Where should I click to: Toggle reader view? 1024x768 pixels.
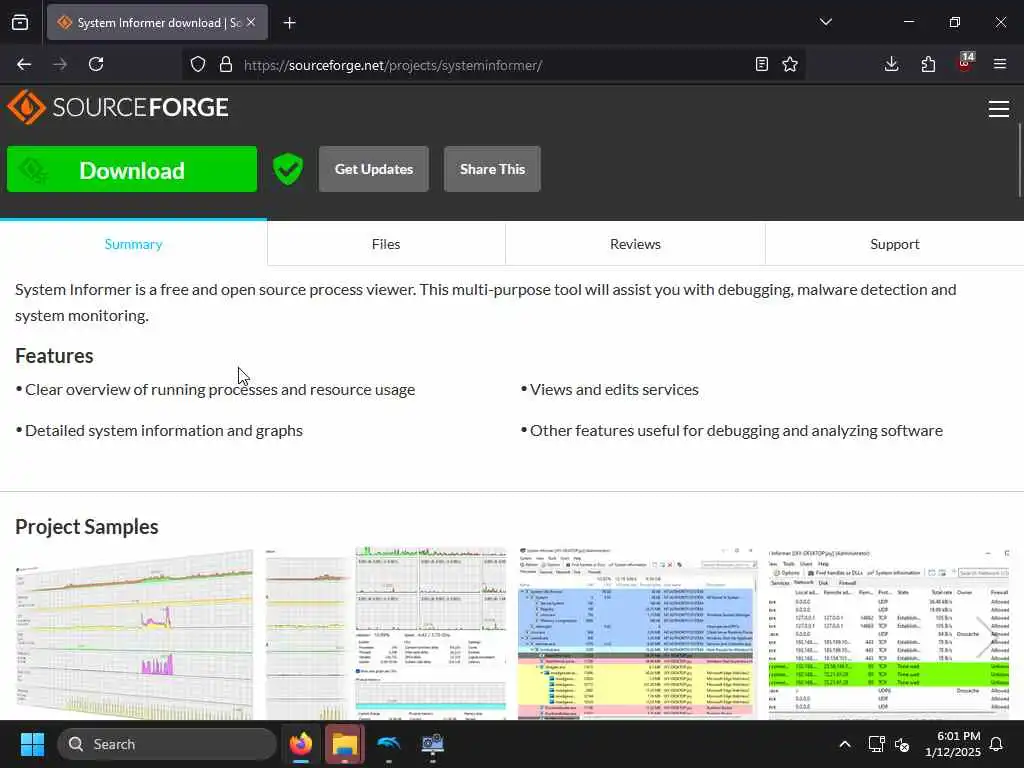(761, 64)
